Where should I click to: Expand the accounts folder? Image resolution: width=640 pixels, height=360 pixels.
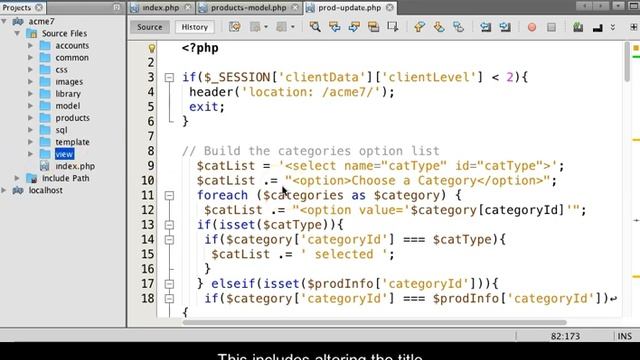(31, 45)
